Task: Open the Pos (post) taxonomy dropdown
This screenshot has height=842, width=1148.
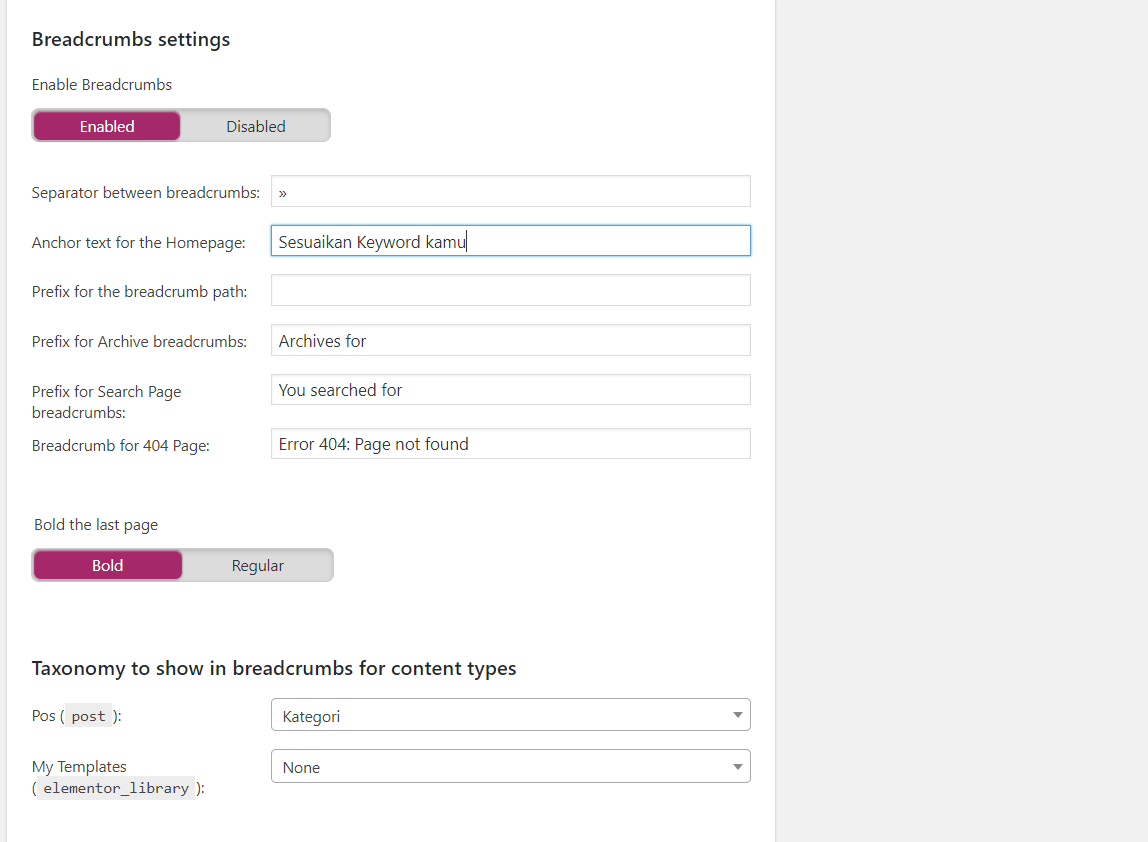Action: click(510, 715)
